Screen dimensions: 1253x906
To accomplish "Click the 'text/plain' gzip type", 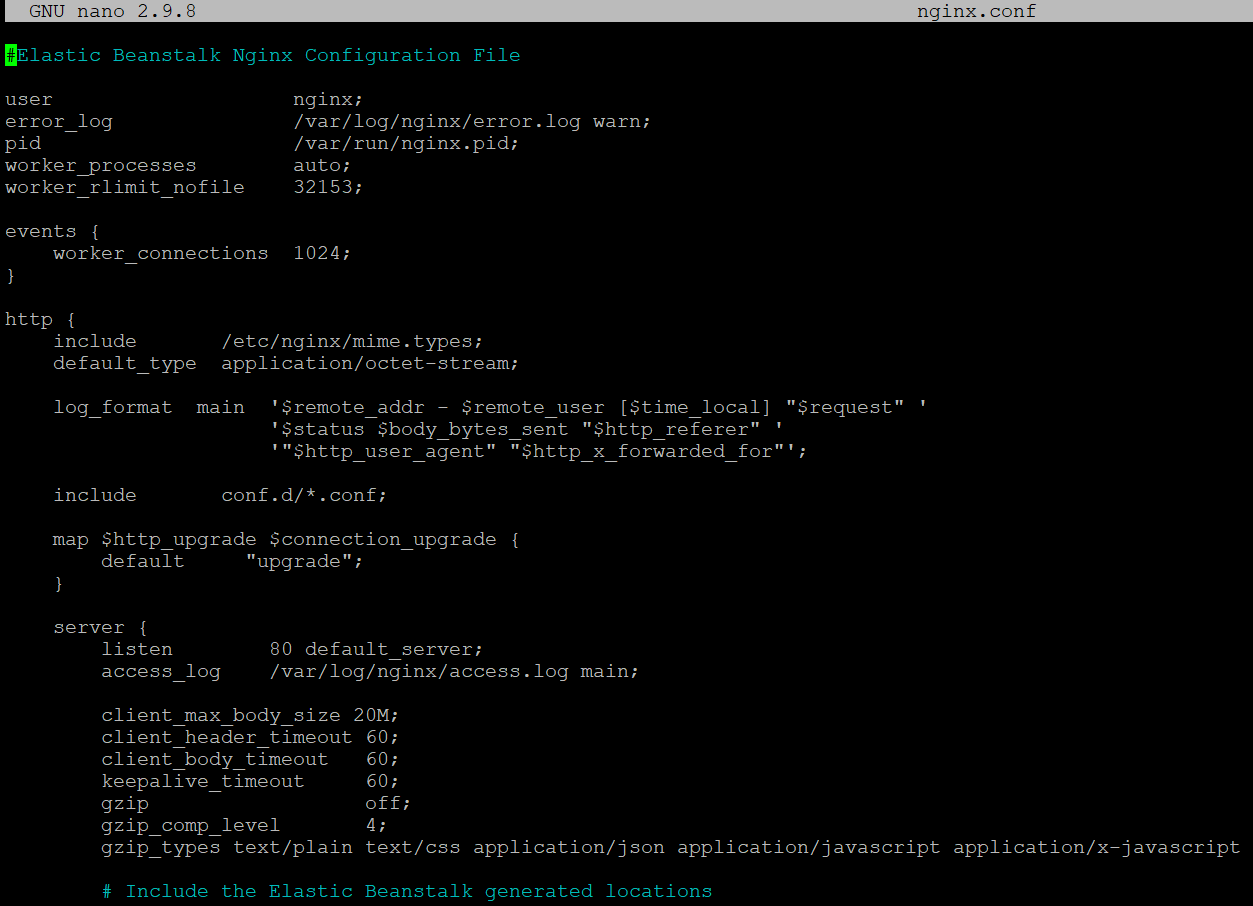I will point(293,847).
